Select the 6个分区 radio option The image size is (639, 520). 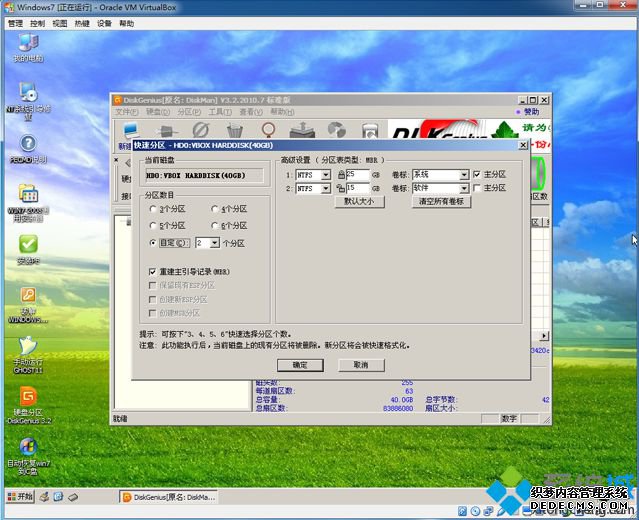[x=215, y=225]
